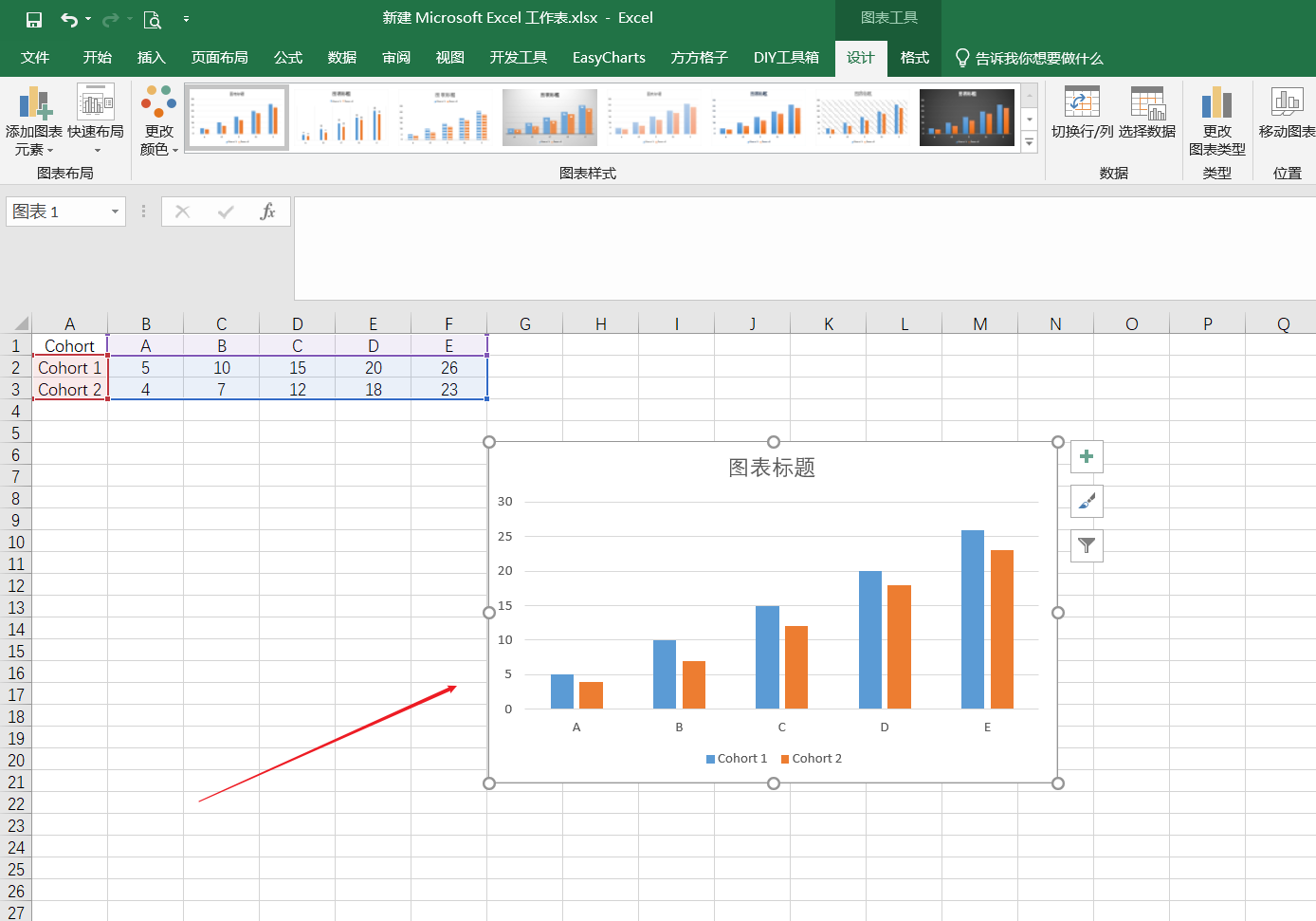The image size is (1316, 921).
Task: Open 添加图表元素 dropdown
Action: (x=33, y=120)
